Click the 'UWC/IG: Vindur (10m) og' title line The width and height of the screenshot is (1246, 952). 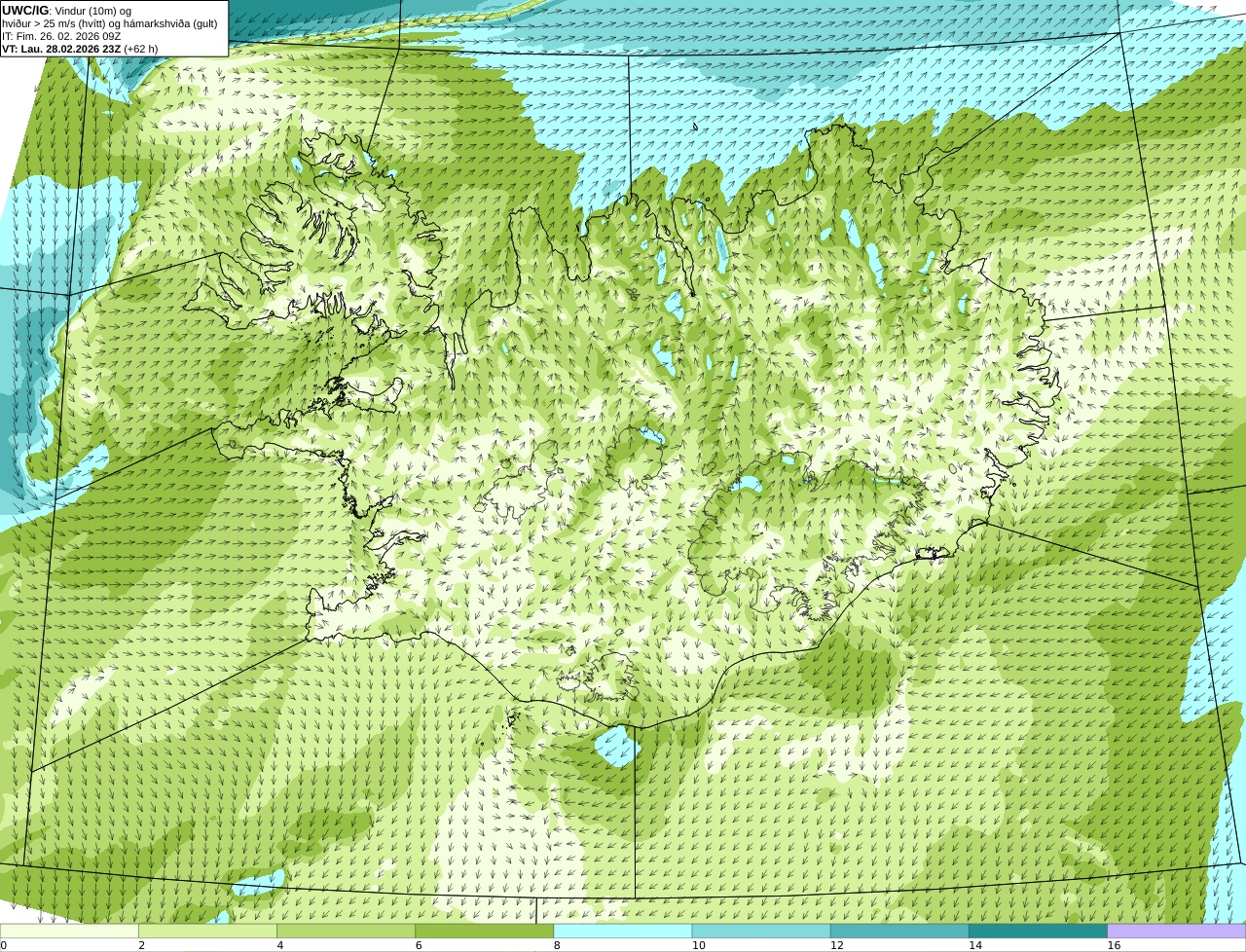(66, 11)
